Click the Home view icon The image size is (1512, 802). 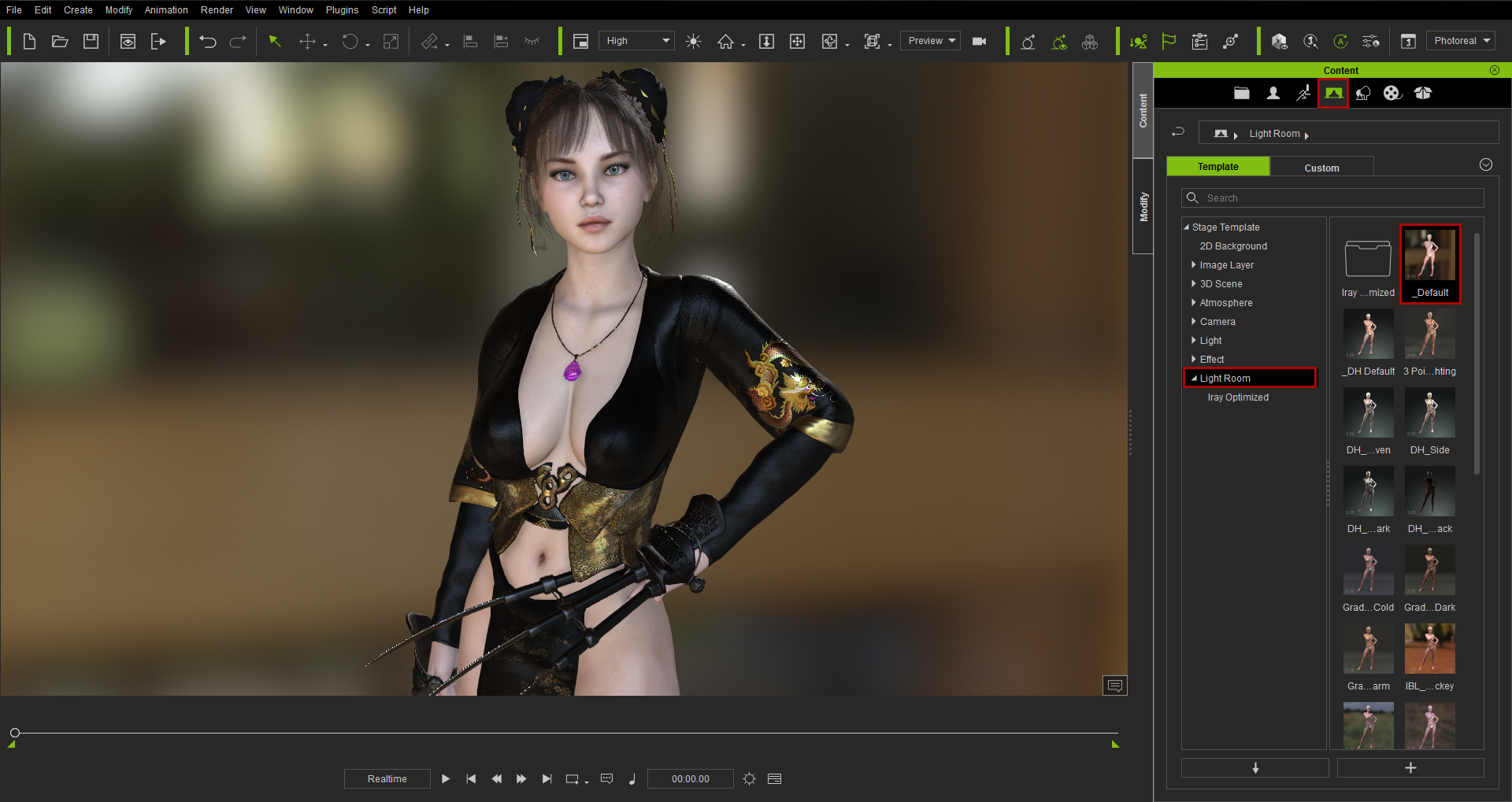click(x=725, y=41)
